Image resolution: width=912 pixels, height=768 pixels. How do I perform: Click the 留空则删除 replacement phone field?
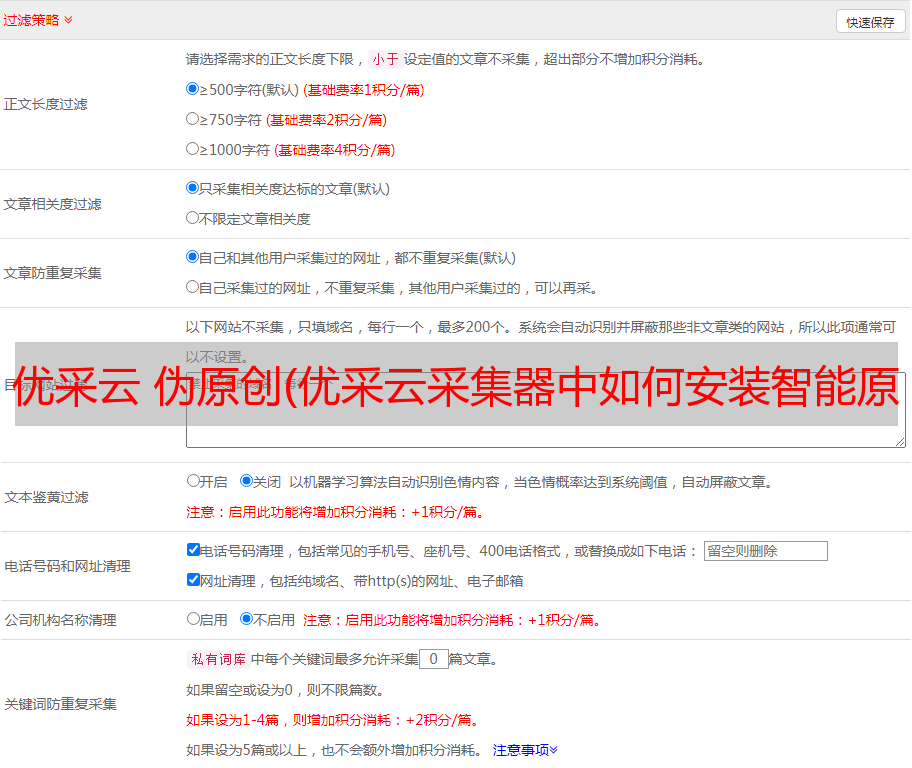765,551
